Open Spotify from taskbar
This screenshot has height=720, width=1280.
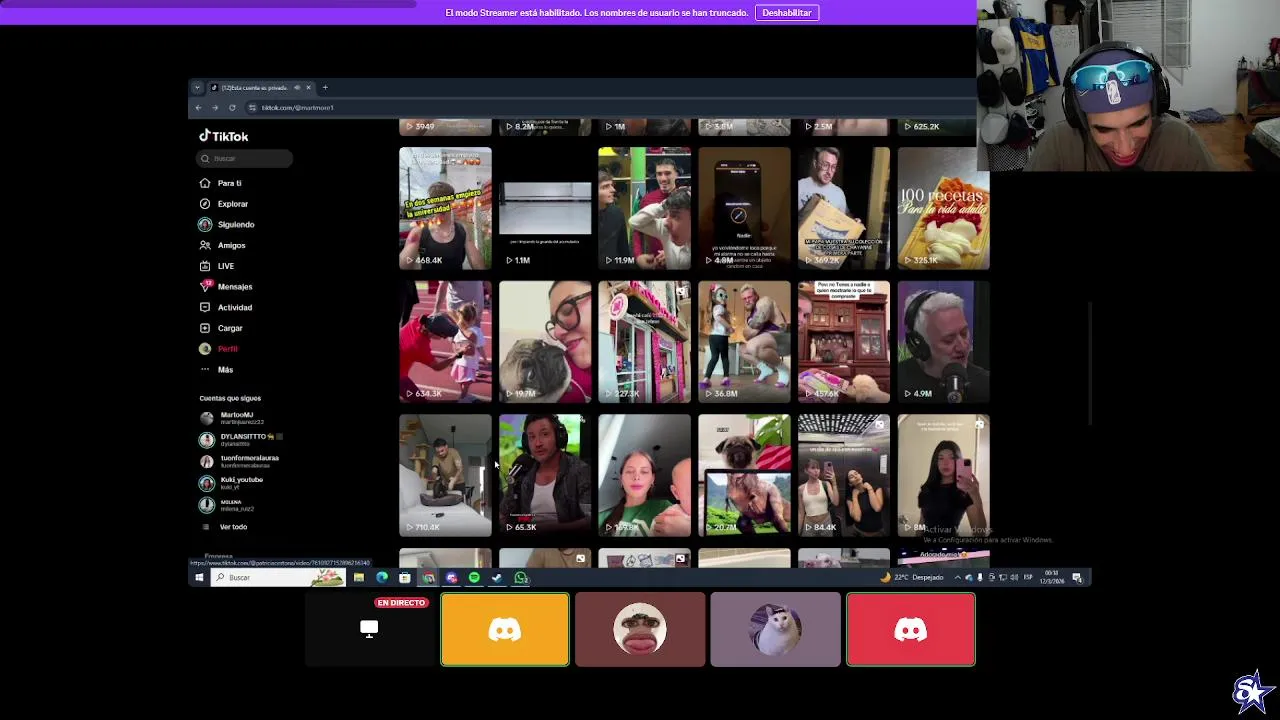474,577
